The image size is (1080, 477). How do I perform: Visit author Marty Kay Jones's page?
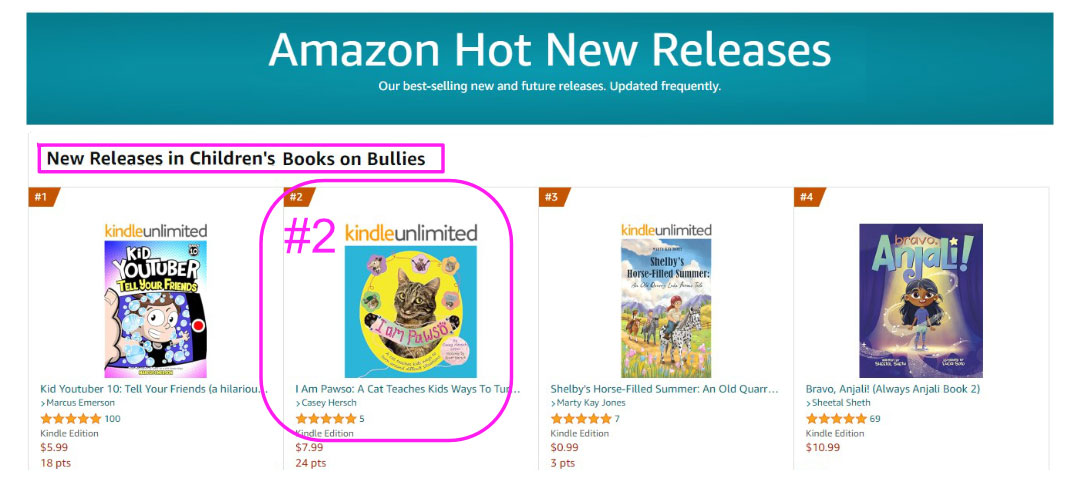point(592,403)
